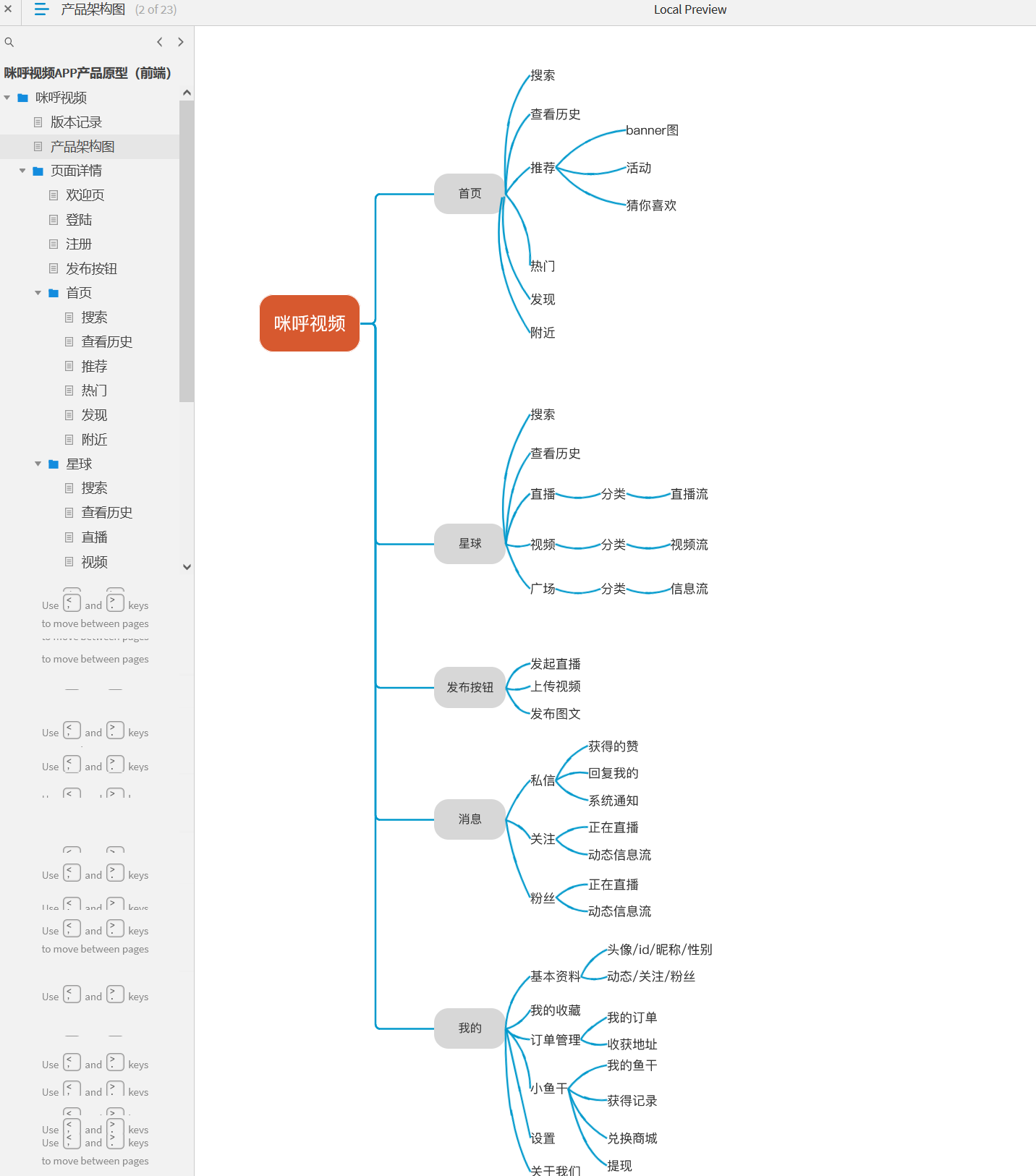This screenshot has height=1176, width=1036.
Task: Click the 我的 node in mind map
Action: click(x=470, y=1028)
